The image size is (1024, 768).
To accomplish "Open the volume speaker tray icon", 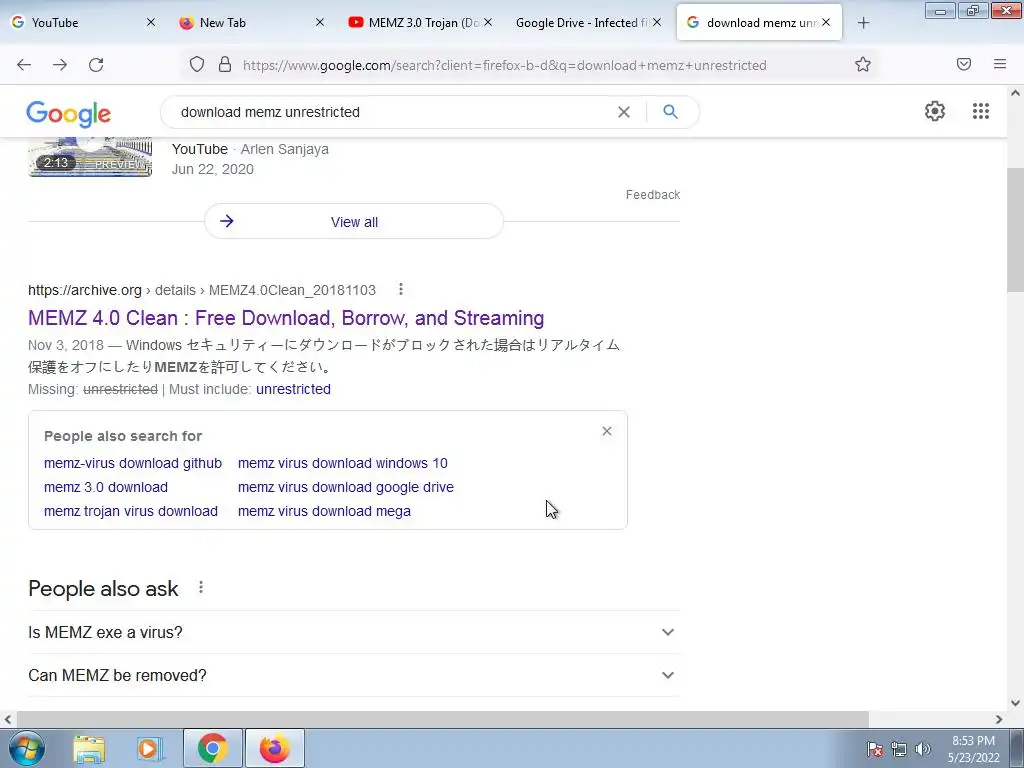I will point(923,749).
